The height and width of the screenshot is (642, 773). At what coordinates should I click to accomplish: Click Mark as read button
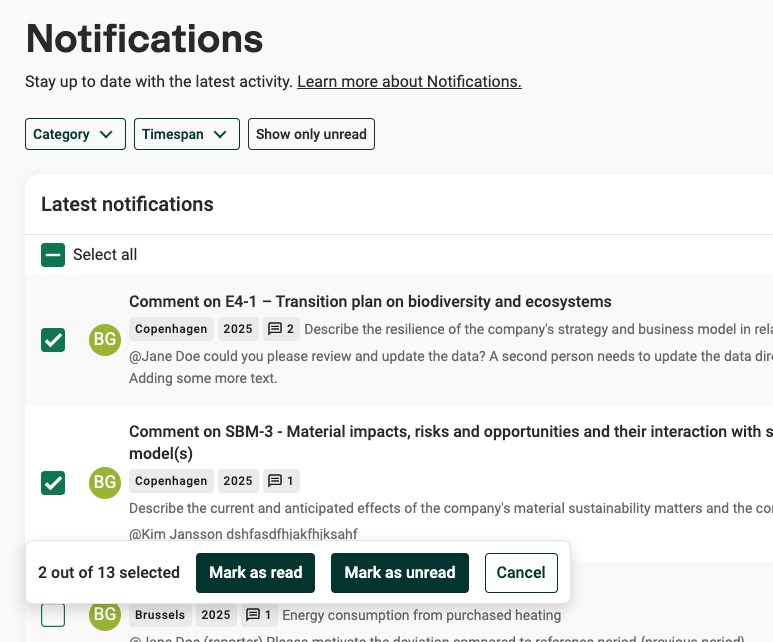coord(255,573)
